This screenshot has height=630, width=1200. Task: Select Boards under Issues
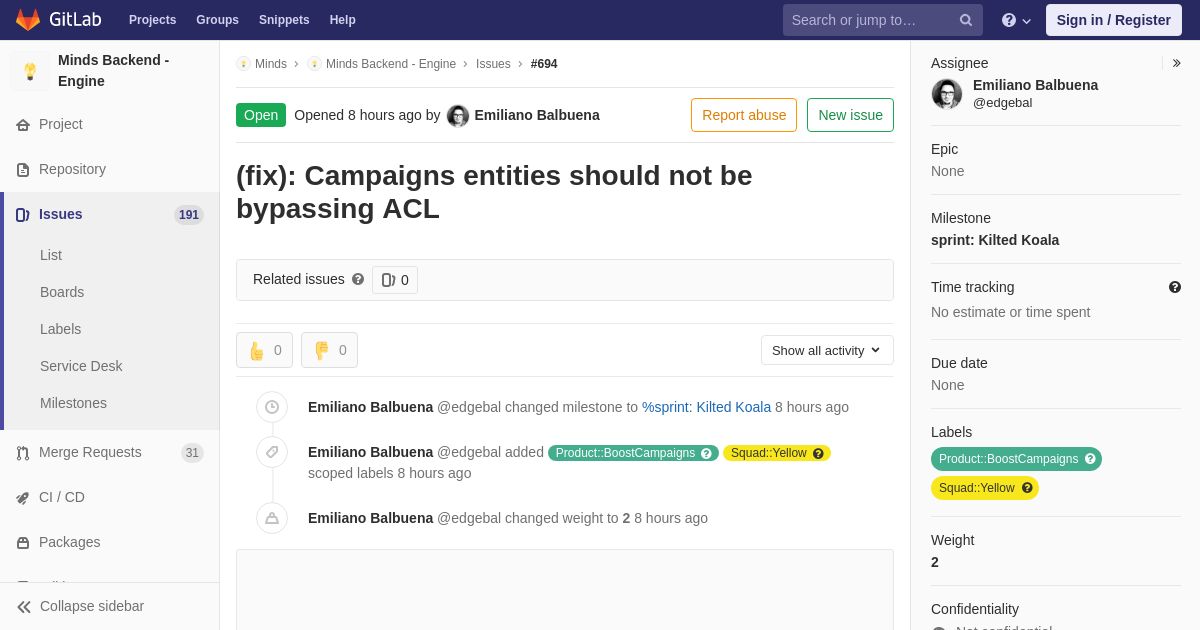[62, 292]
